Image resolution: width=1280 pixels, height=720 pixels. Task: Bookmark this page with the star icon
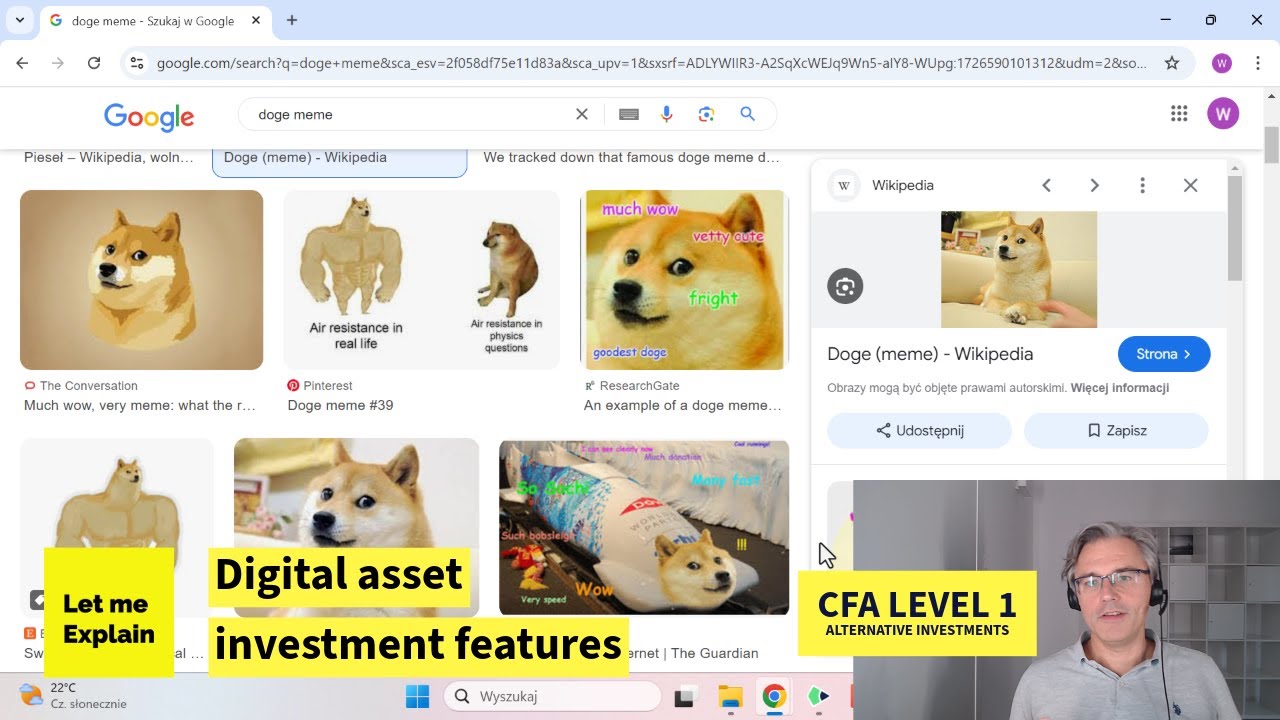coord(1172,63)
